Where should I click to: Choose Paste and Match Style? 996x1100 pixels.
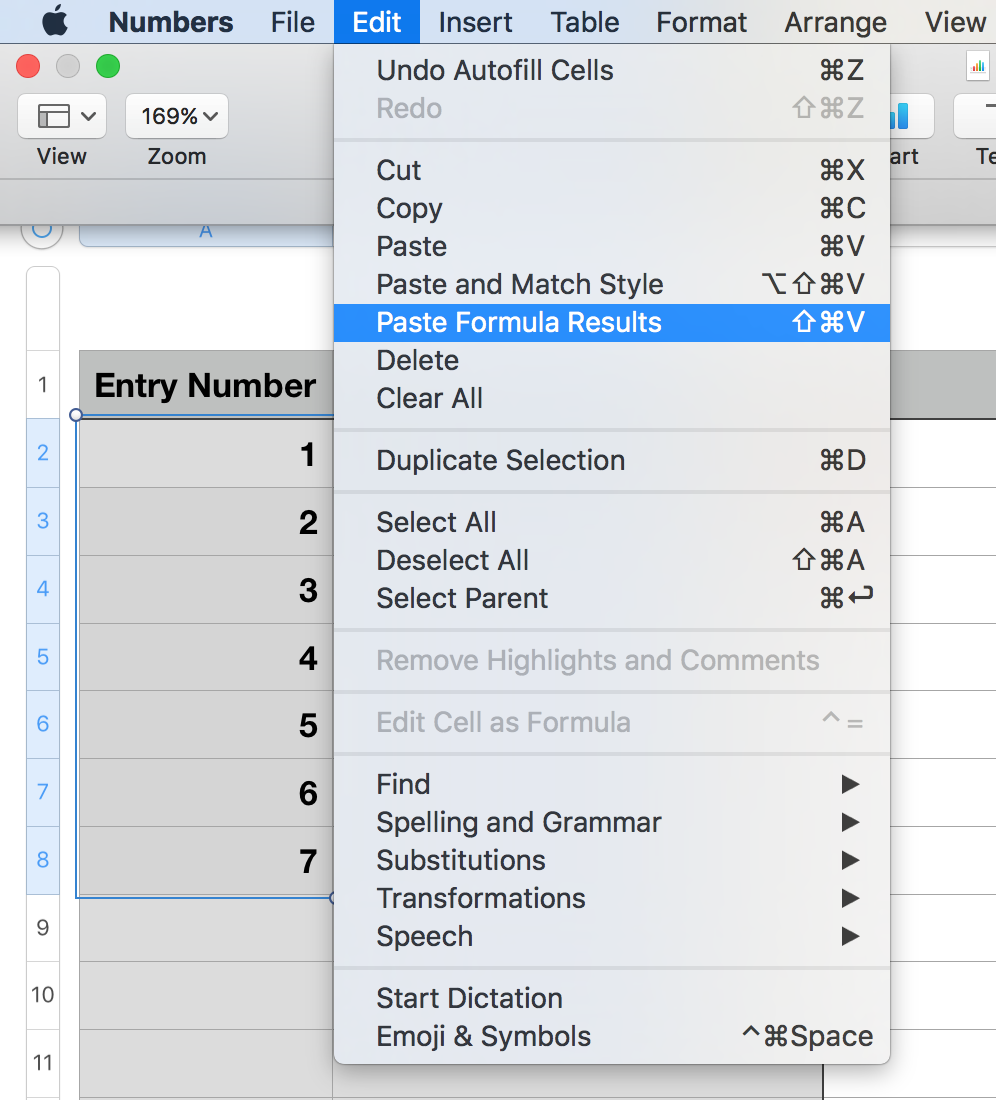click(612, 284)
